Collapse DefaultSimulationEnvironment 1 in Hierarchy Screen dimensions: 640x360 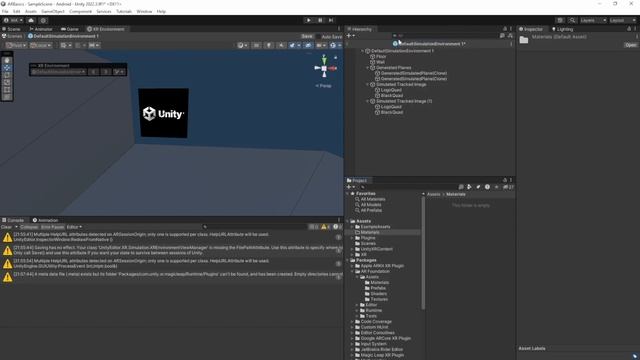[362, 51]
